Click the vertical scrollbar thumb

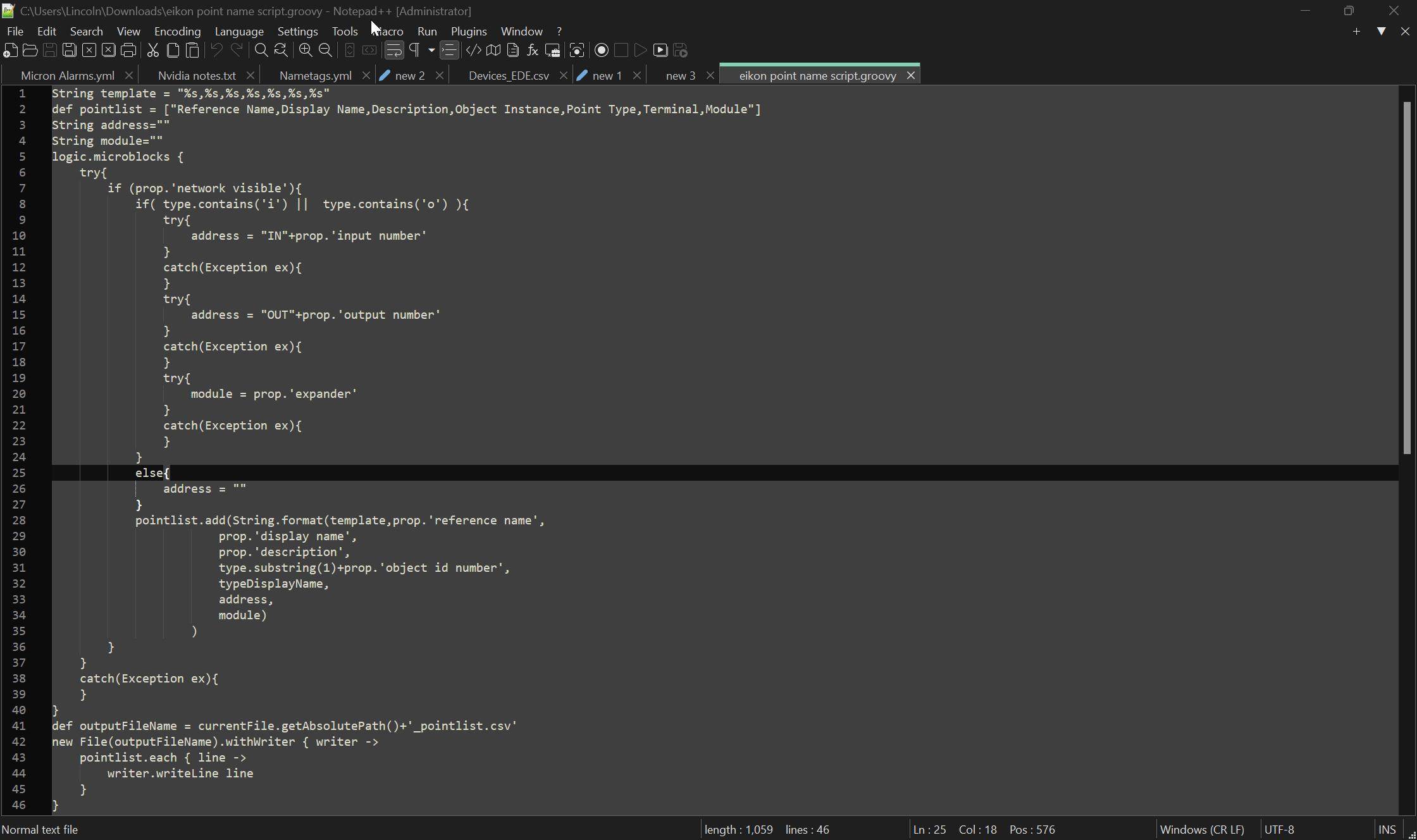tap(1407, 278)
